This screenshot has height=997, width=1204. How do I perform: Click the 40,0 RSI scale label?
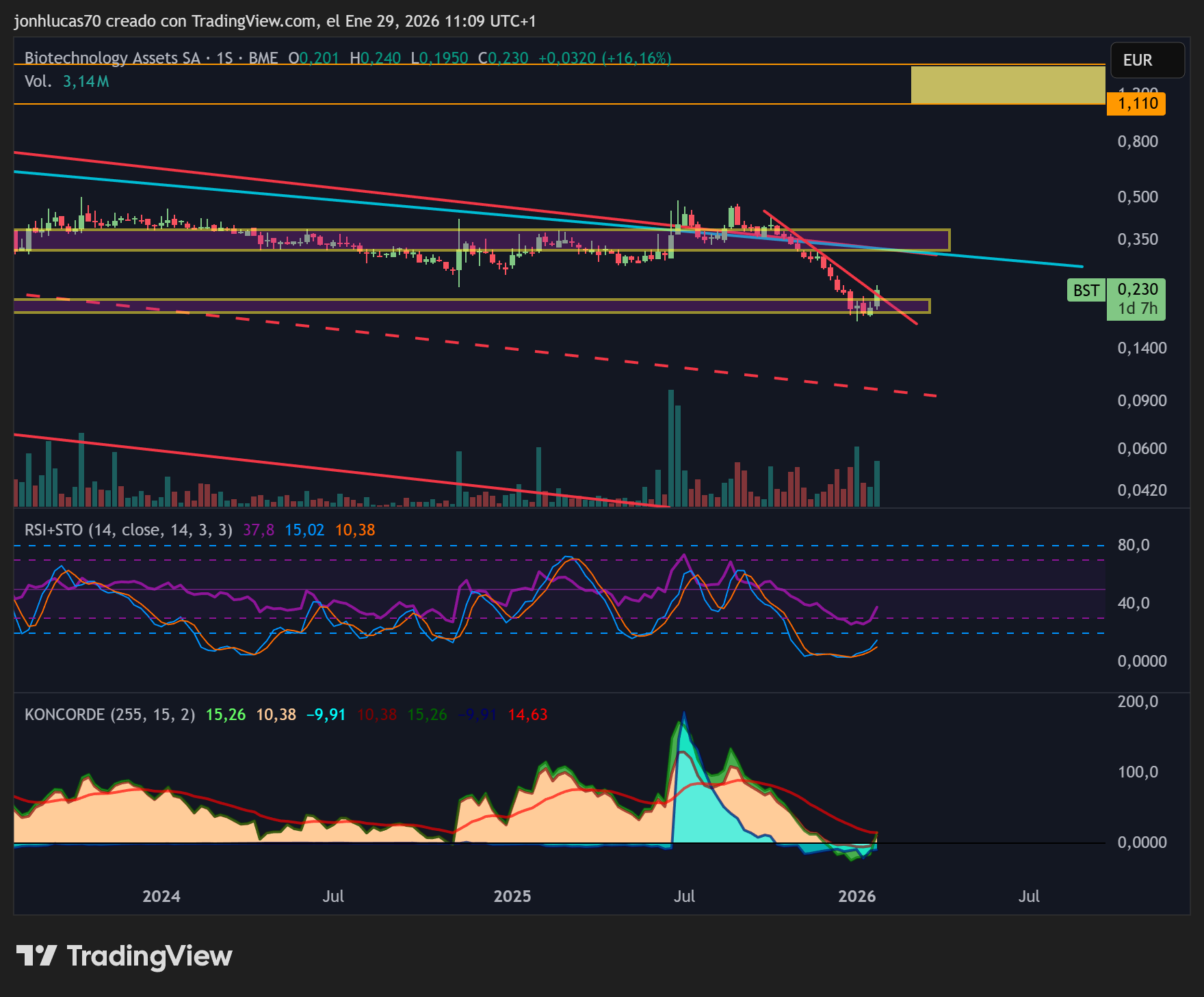pos(1134,603)
